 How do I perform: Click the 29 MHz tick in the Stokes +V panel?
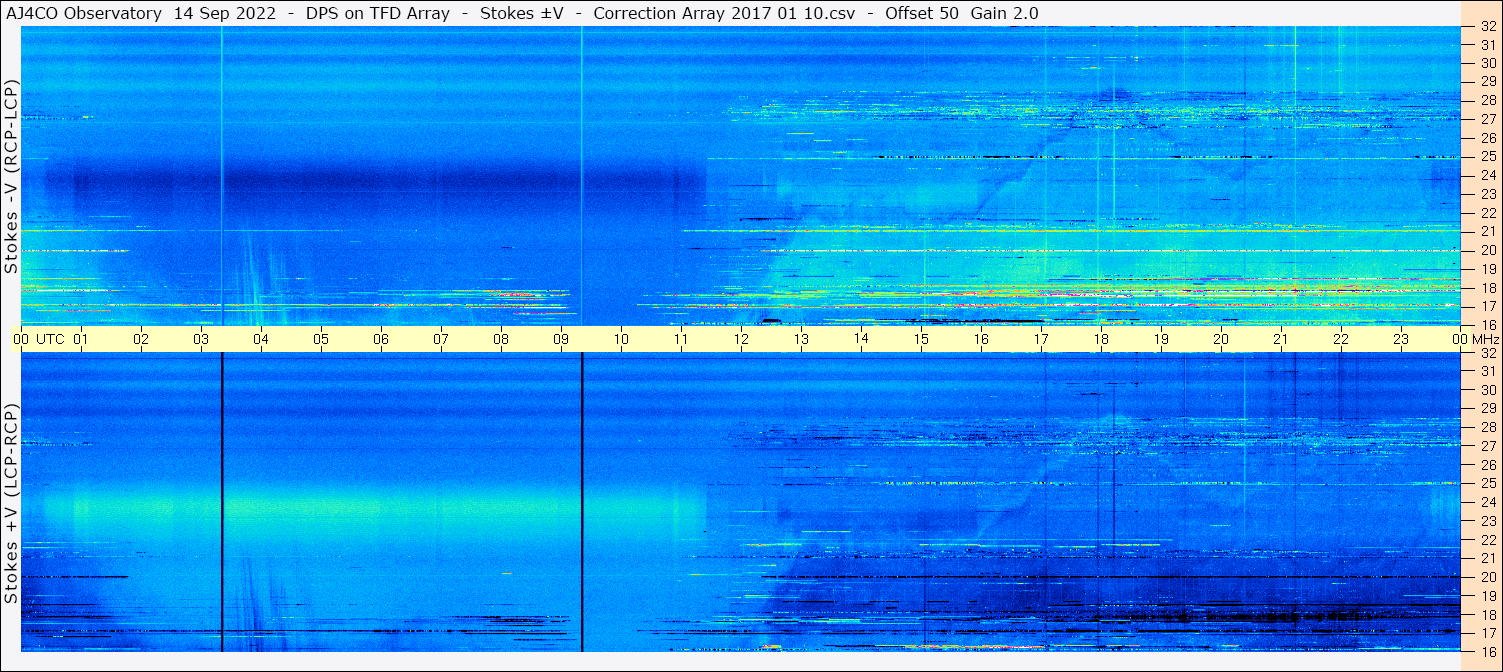[1487, 409]
